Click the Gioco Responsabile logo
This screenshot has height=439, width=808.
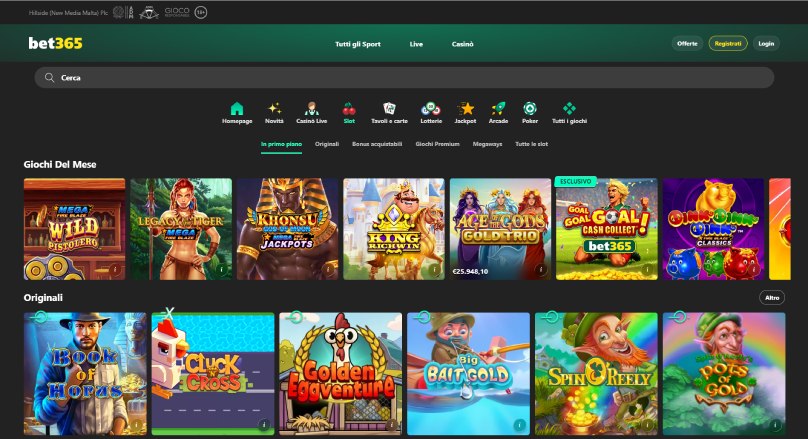(x=177, y=12)
